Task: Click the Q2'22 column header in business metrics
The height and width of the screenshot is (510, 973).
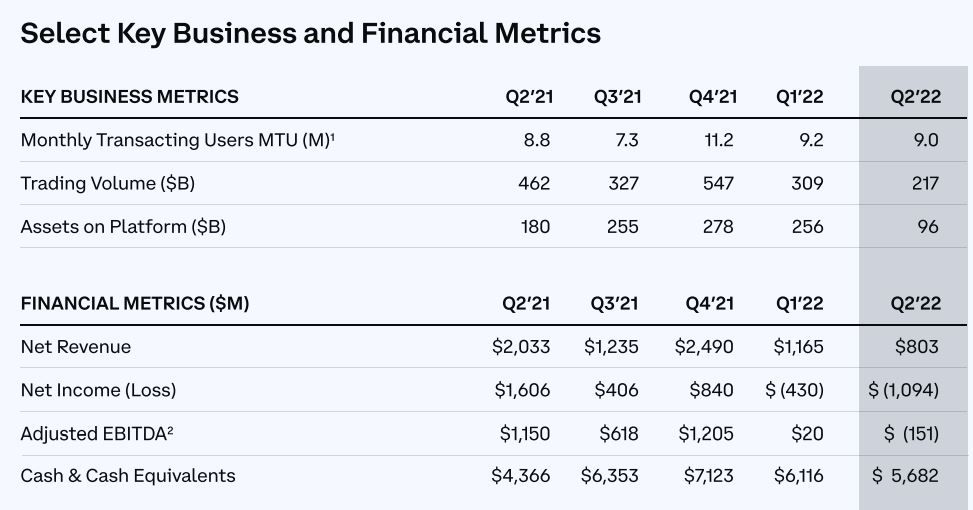Action: click(915, 97)
